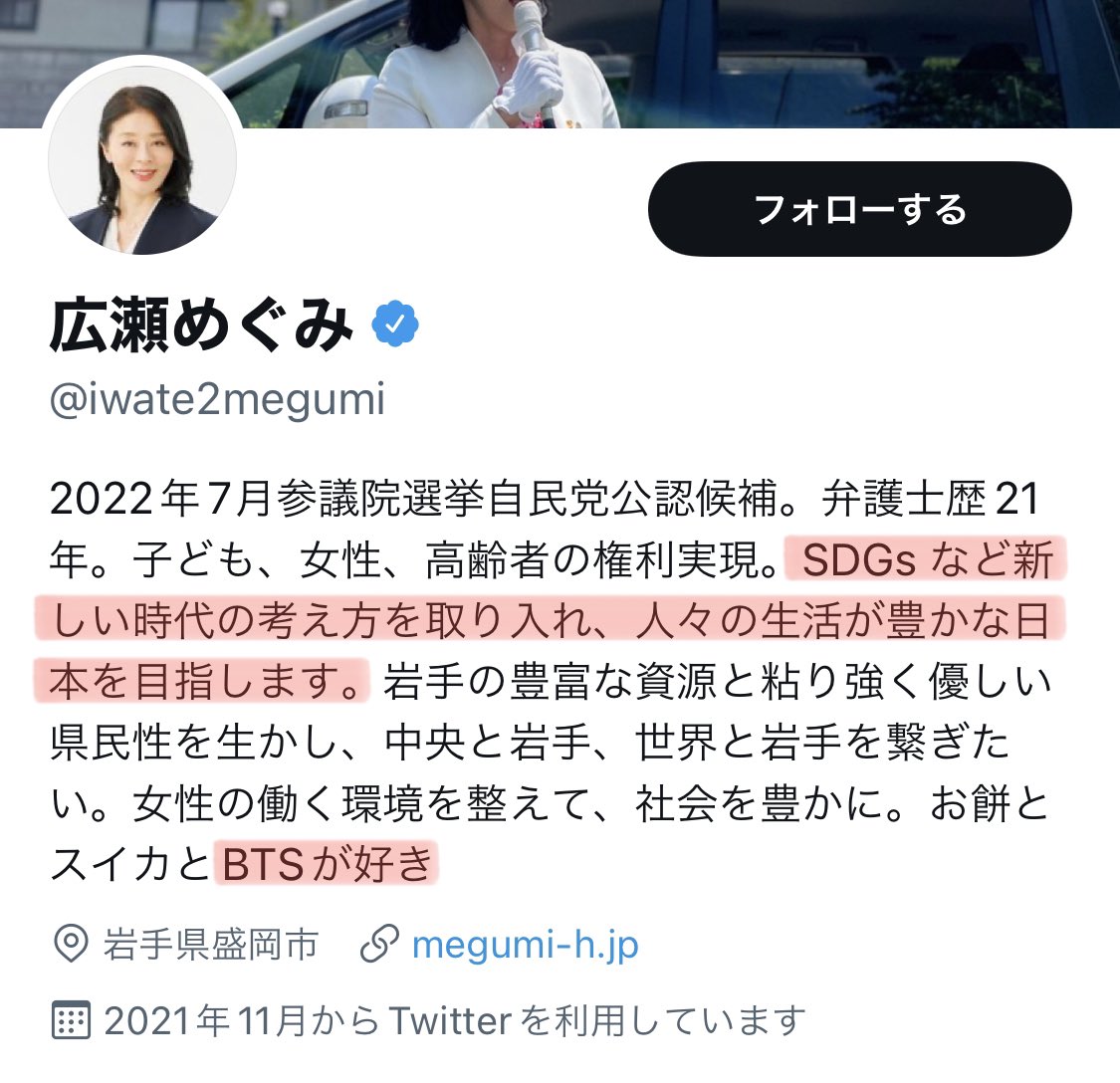Tap the calendar joined-date icon
1120x1083 pixels.
(x=71, y=1020)
